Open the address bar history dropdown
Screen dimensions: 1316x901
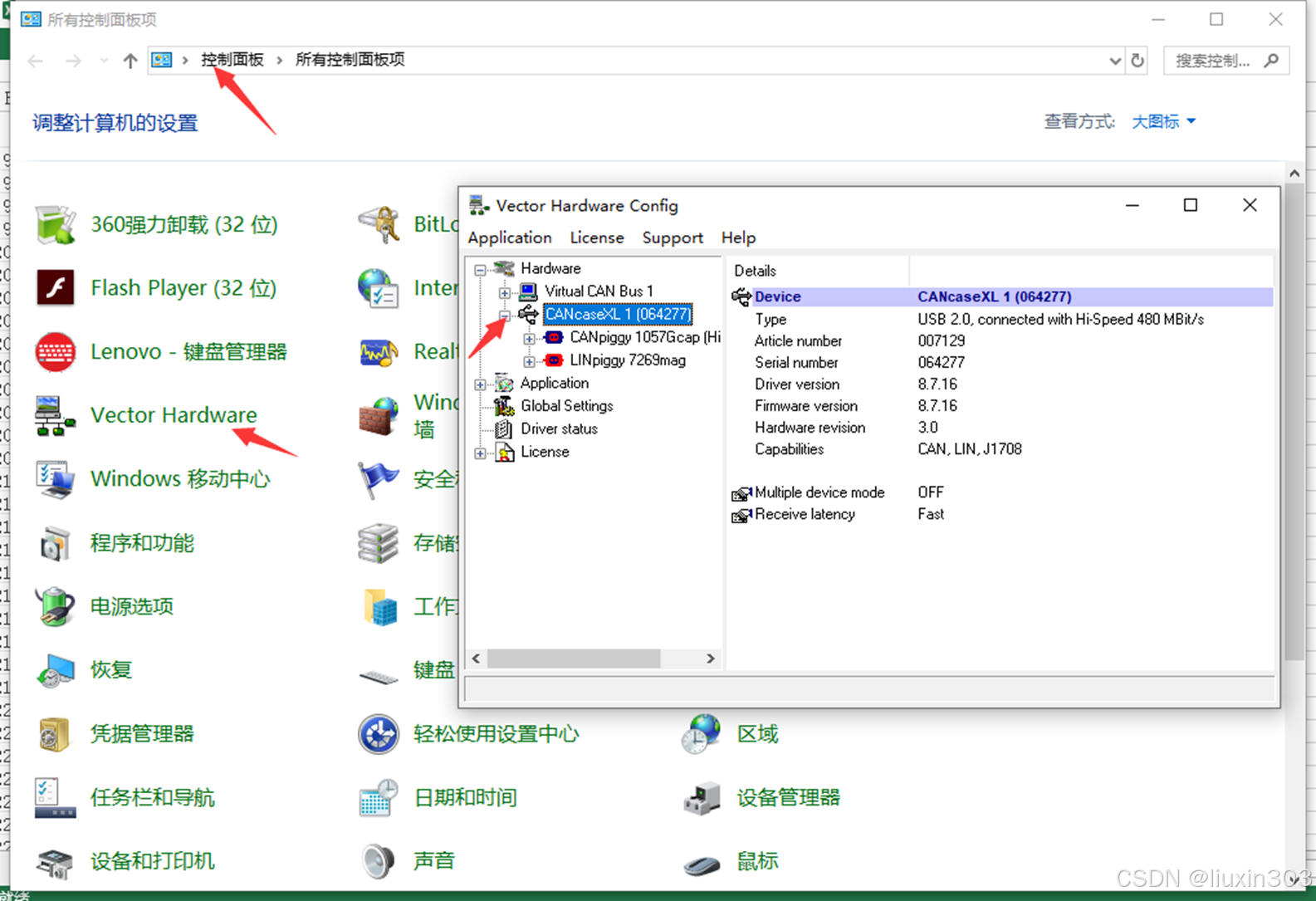point(1114,61)
